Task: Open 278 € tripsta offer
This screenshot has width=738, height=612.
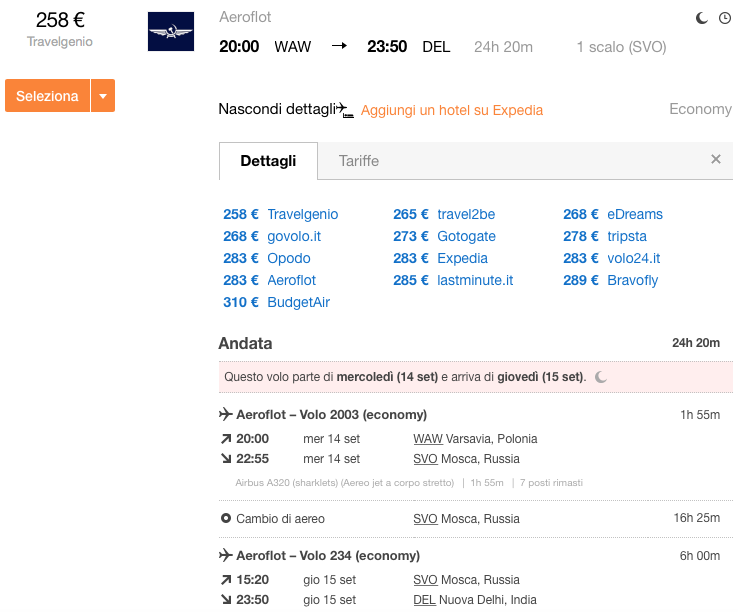Action: (605, 236)
